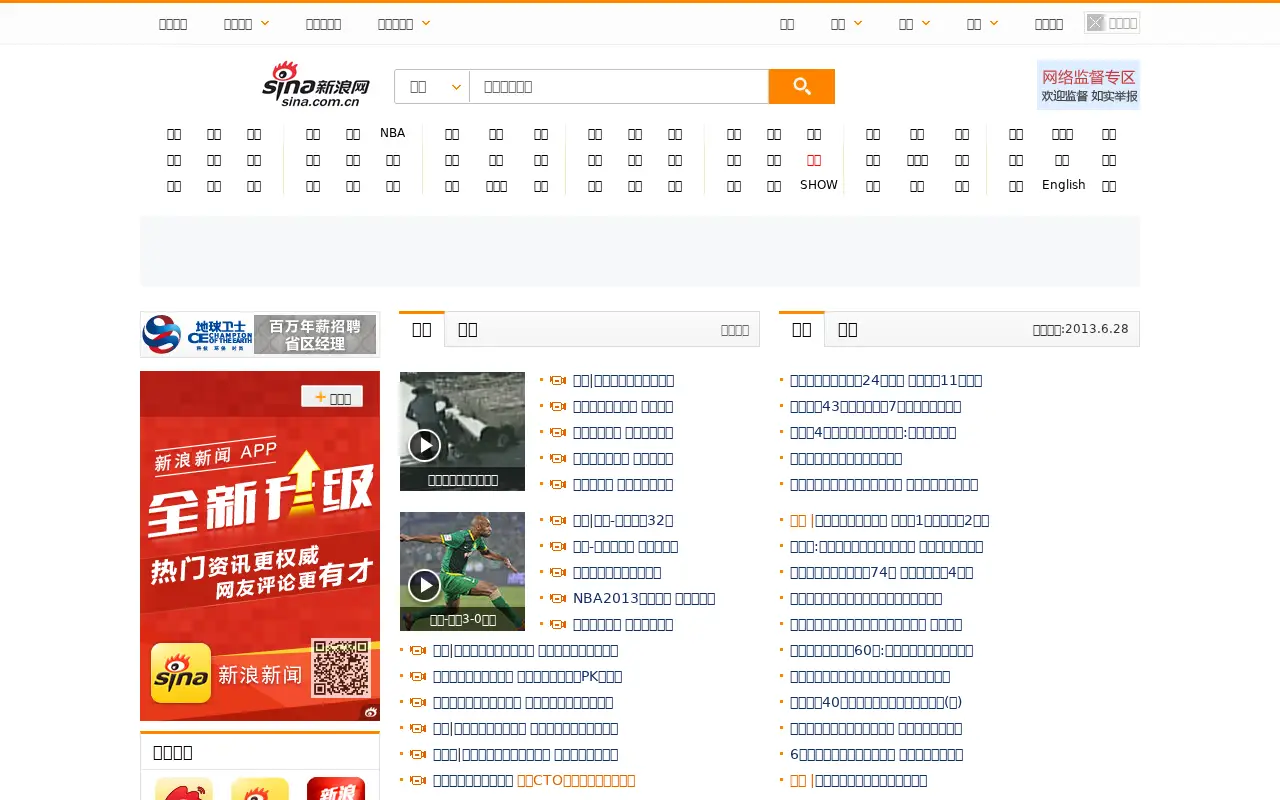Open the English link in the navigation grid
This screenshot has width=1280, height=800.
(x=1063, y=185)
